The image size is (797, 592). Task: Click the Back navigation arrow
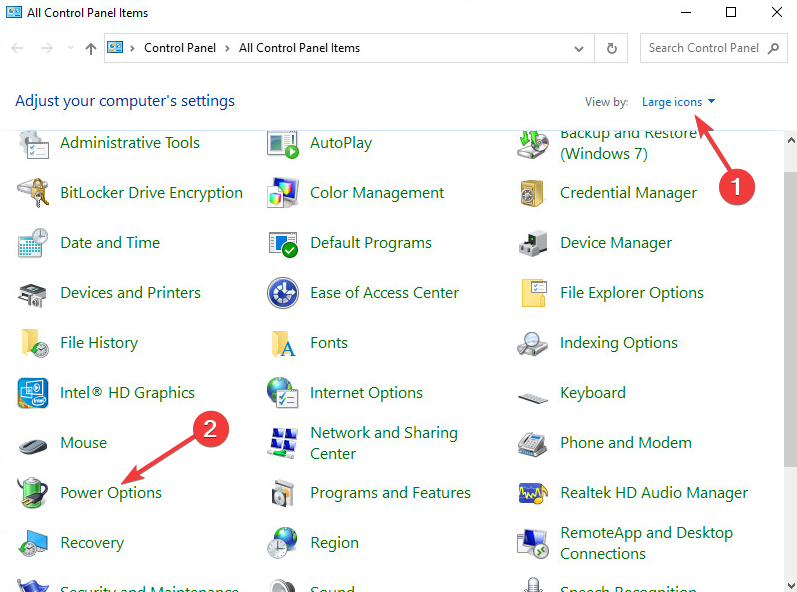click(18, 48)
